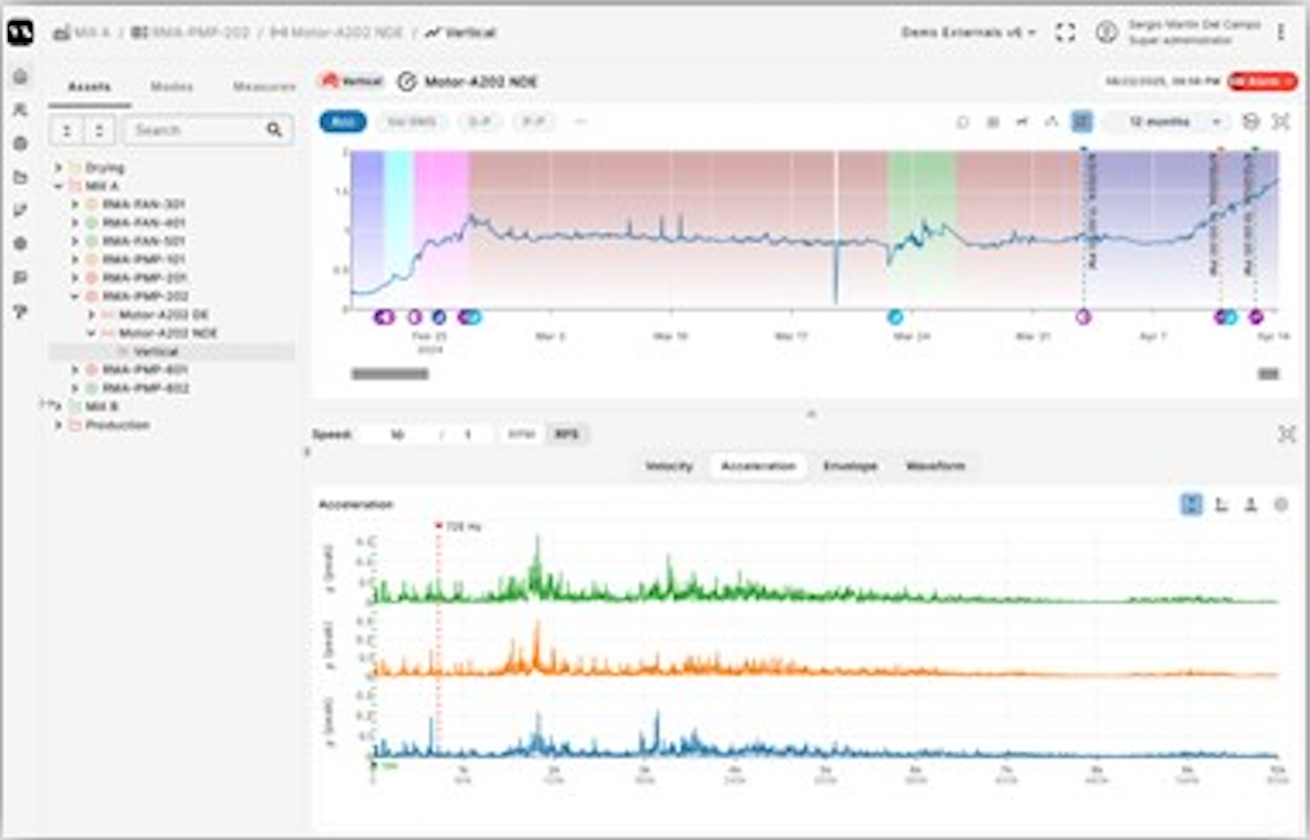The width and height of the screenshot is (1310, 840).
Task: Expand the trend chart to full size
Action: pos(1280,122)
